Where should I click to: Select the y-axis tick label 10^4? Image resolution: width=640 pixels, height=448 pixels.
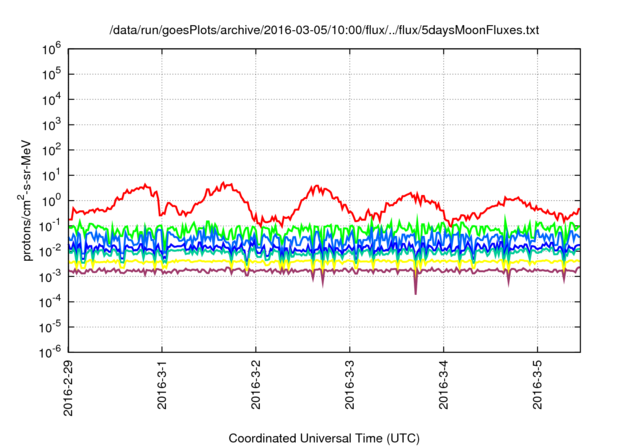[x=51, y=100]
